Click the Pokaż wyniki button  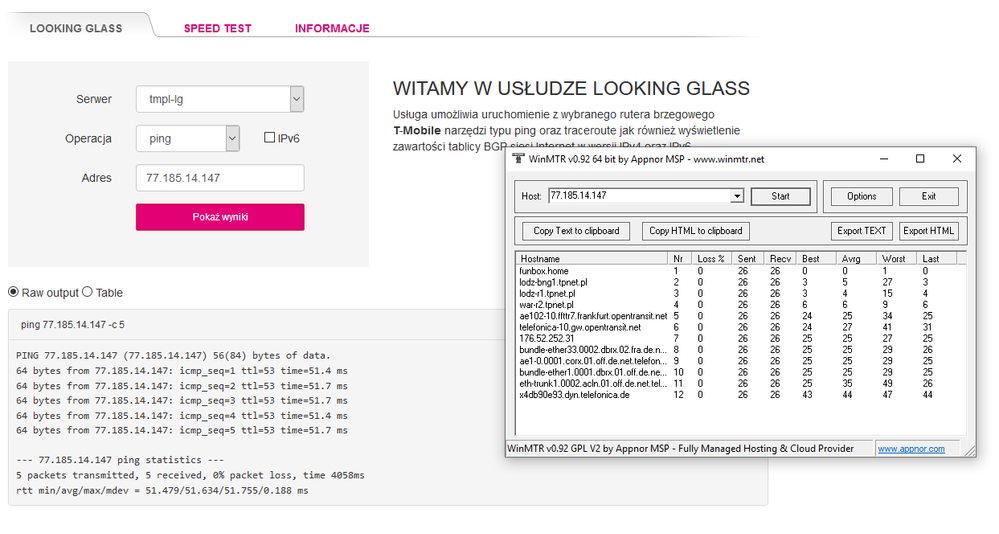[x=220, y=217]
